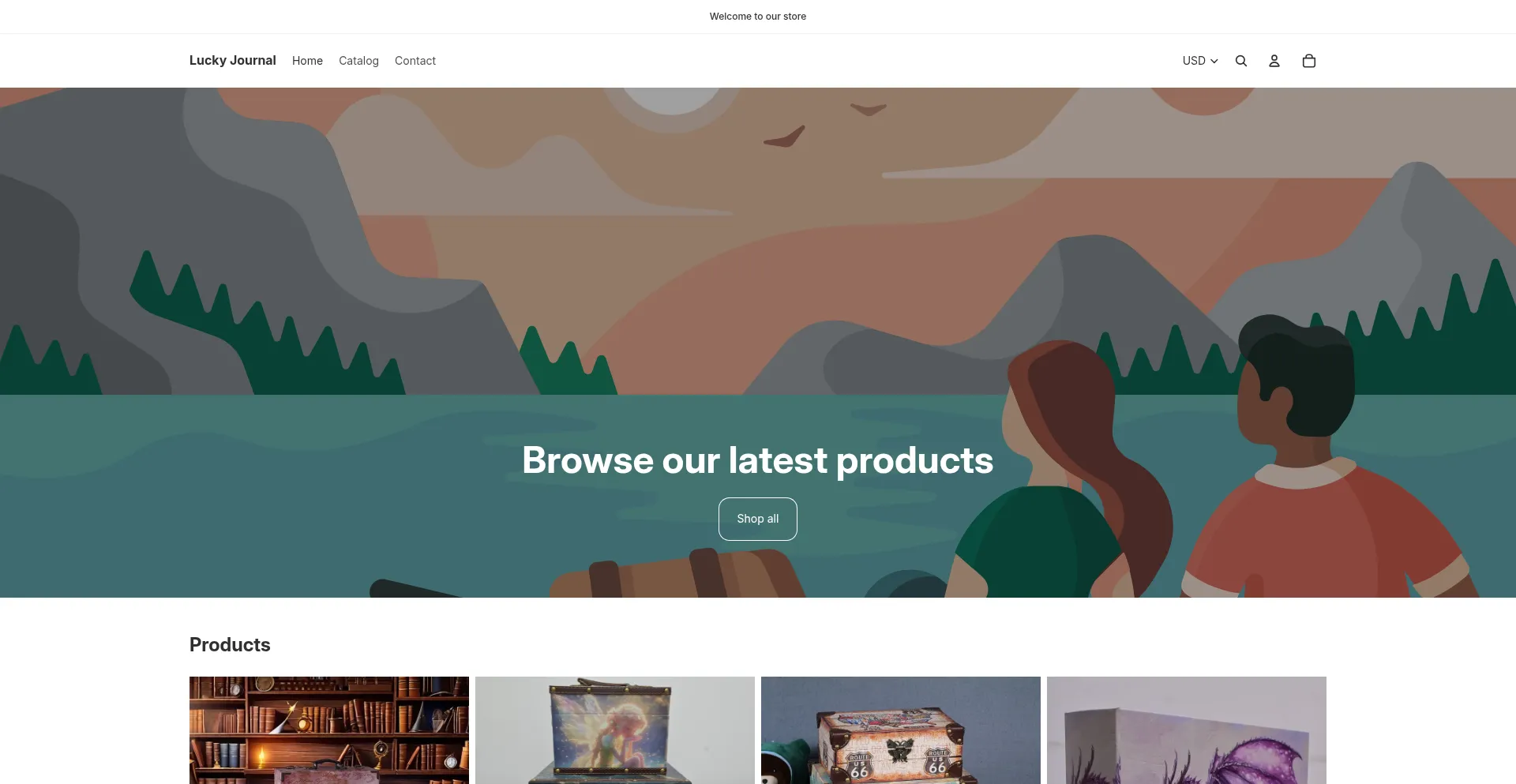Open the Catalog menu item
The width and height of the screenshot is (1516, 784).
pos(358,61)
